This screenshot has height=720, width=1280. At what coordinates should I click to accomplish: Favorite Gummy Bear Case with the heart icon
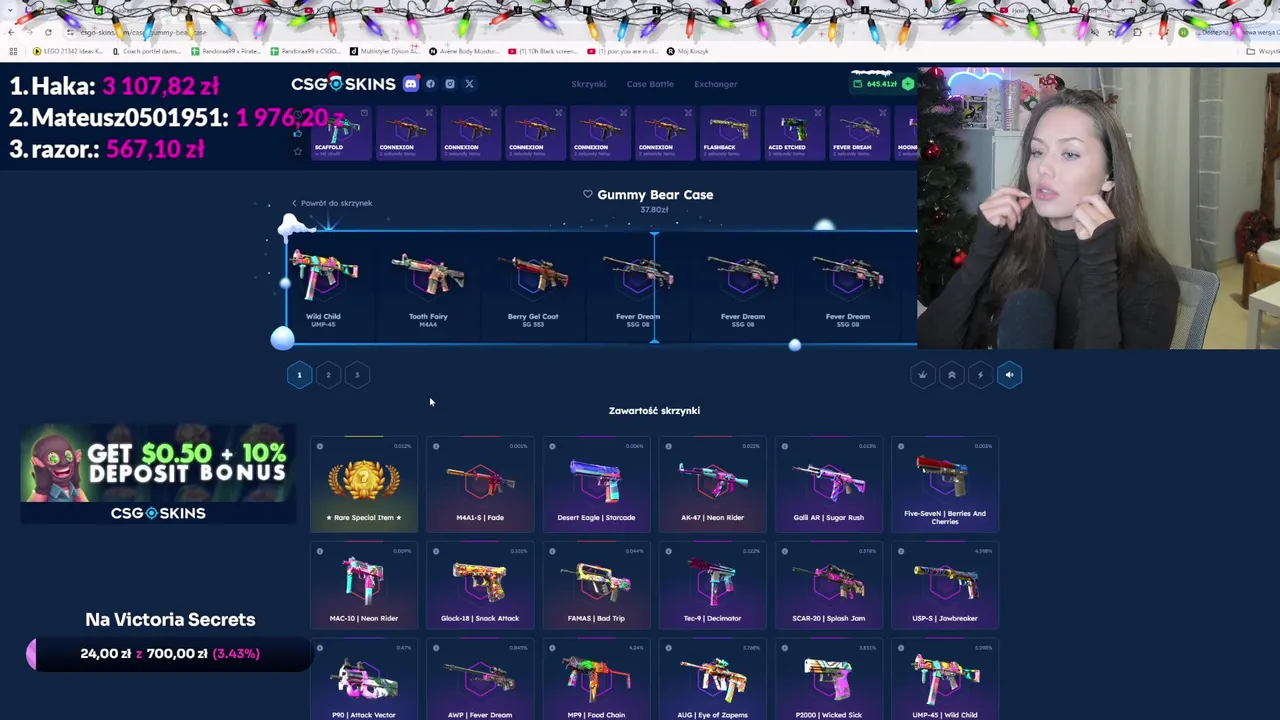[x=588, y=194]
